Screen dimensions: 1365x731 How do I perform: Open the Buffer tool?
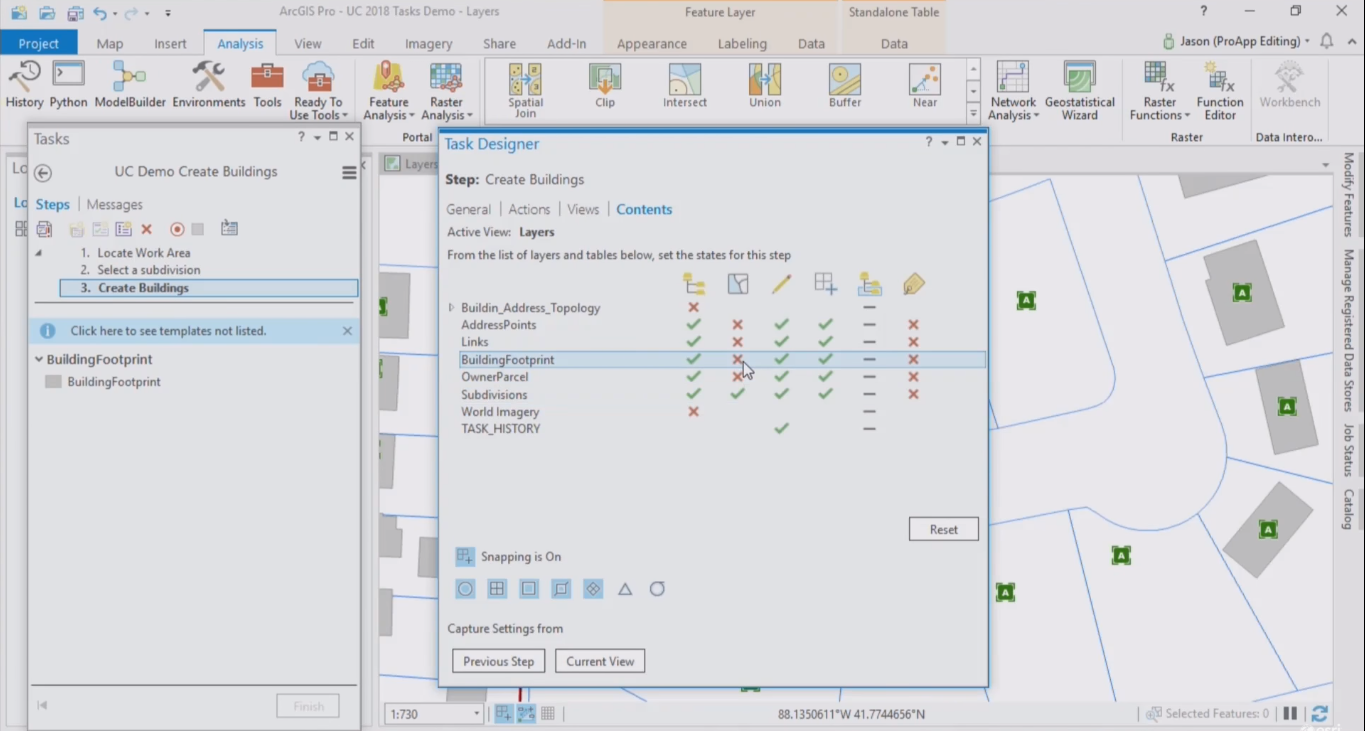click(x=845, y=86)
